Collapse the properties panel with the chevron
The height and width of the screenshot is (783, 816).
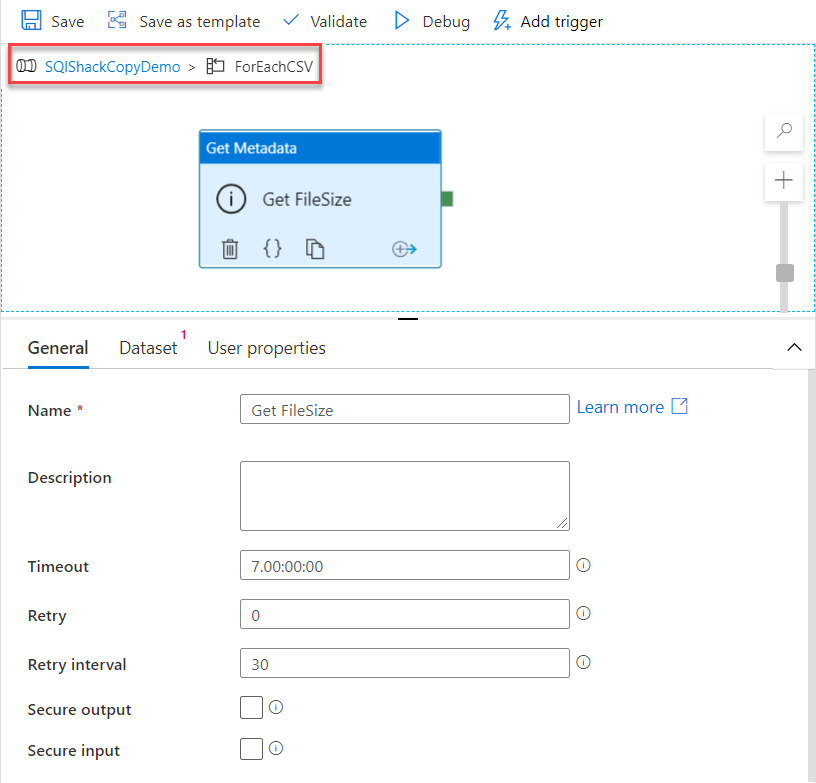click(794, 347)
